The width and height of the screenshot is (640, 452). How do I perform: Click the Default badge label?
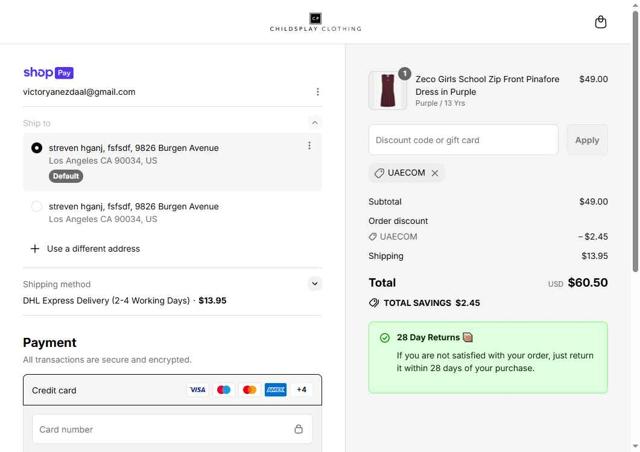(66, 176)
